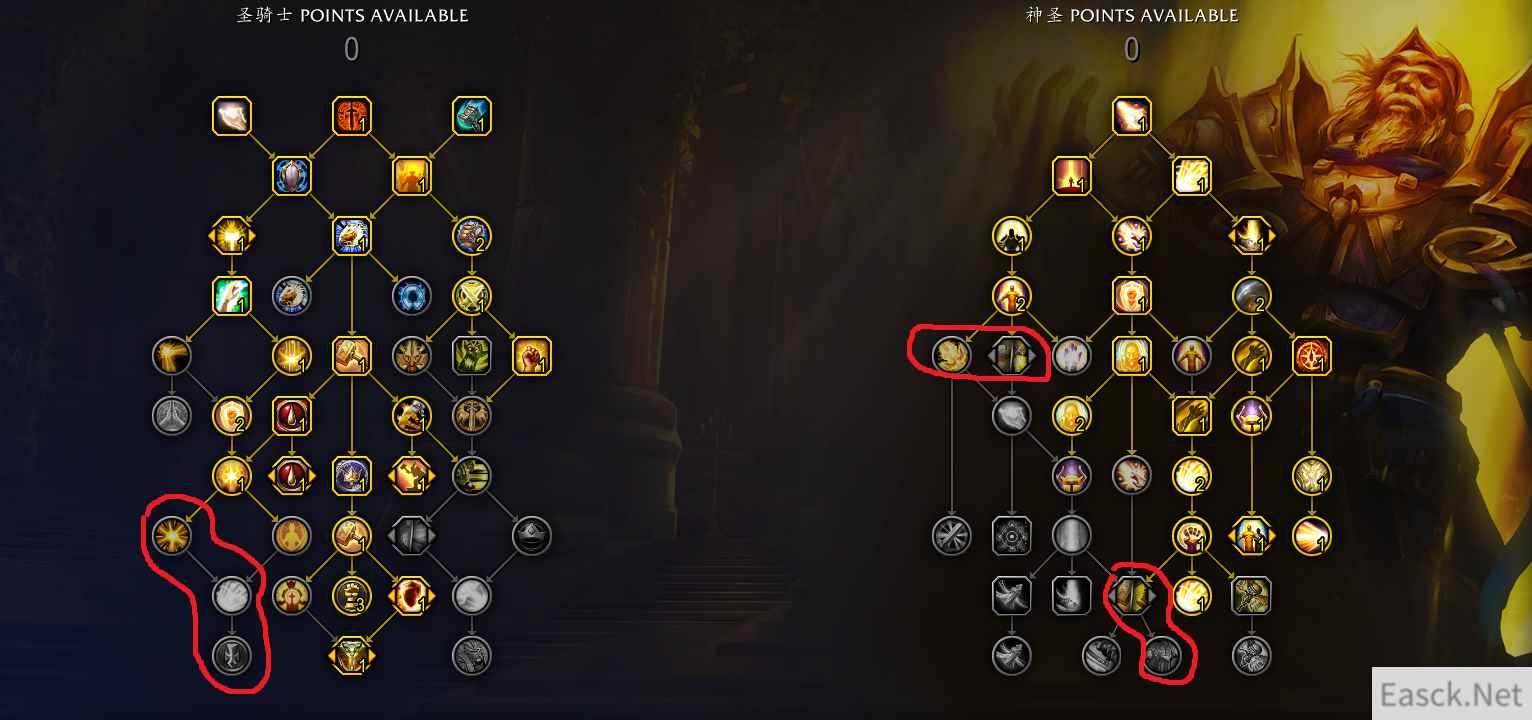1532x720 pixels.
Task: Select the grey helmet talent node
Action: click(531, 536)
